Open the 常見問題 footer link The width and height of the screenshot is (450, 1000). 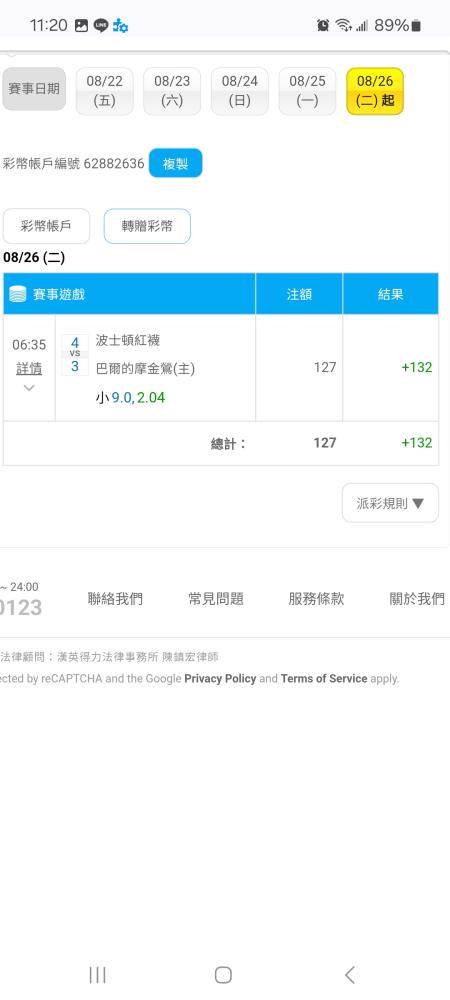215,598
